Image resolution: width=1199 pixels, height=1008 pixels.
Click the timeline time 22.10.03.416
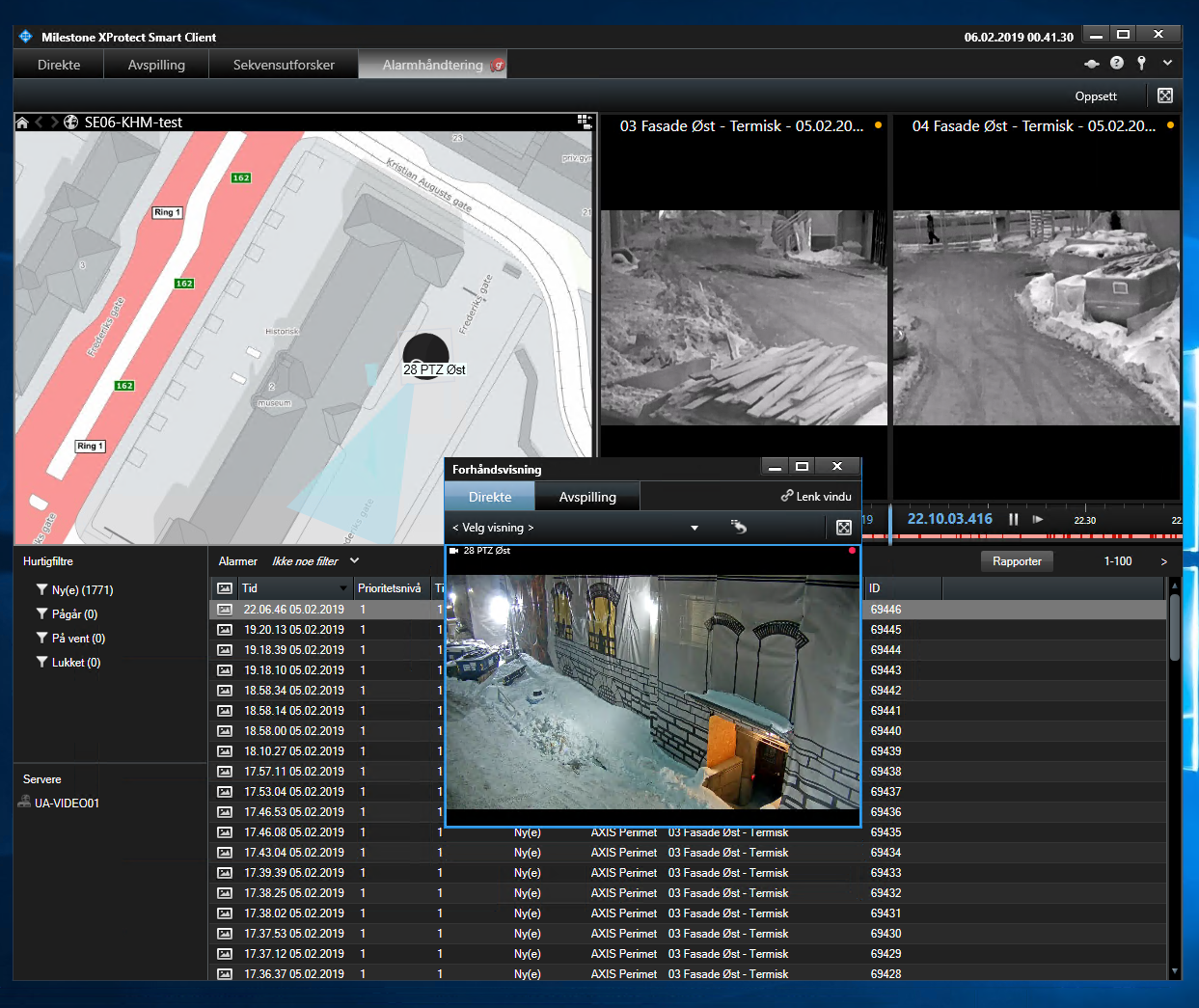click(949, 519)
